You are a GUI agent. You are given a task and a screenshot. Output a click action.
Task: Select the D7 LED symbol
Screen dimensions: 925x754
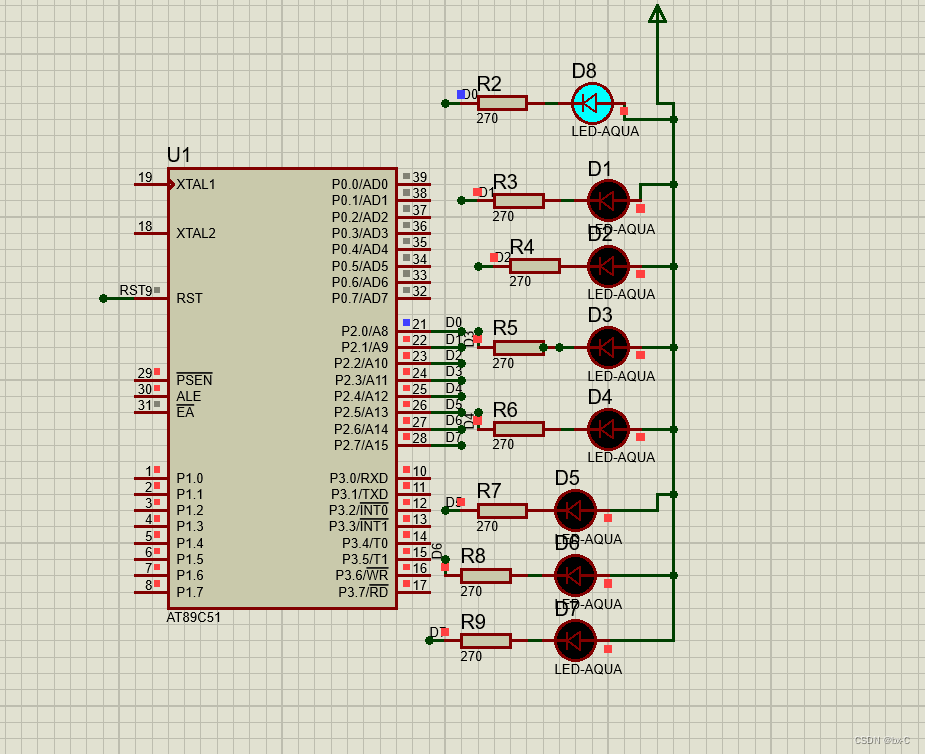pyautogui.click(x=575, y=640)
